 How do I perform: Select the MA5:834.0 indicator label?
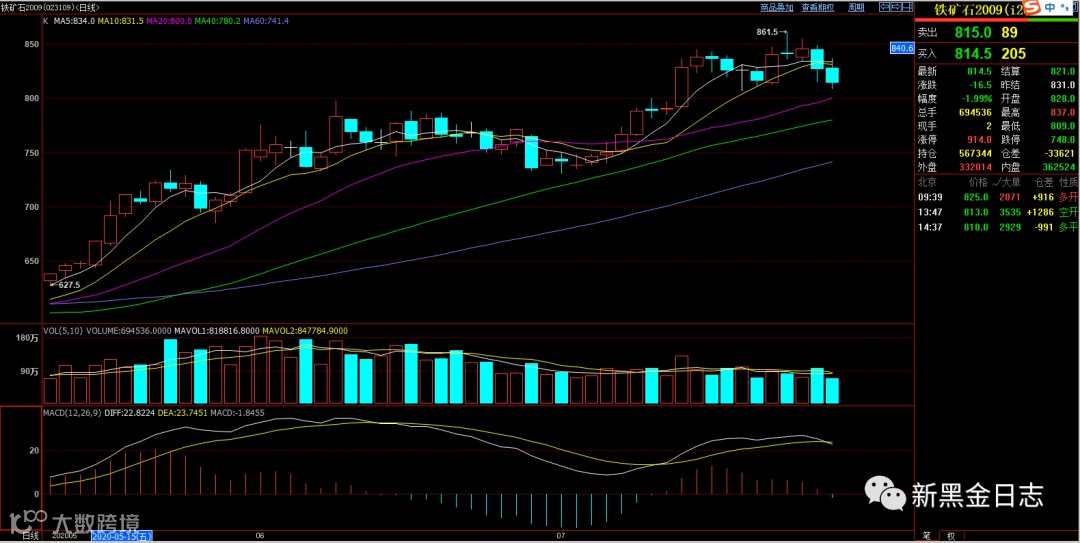click(x=73, y=21)
